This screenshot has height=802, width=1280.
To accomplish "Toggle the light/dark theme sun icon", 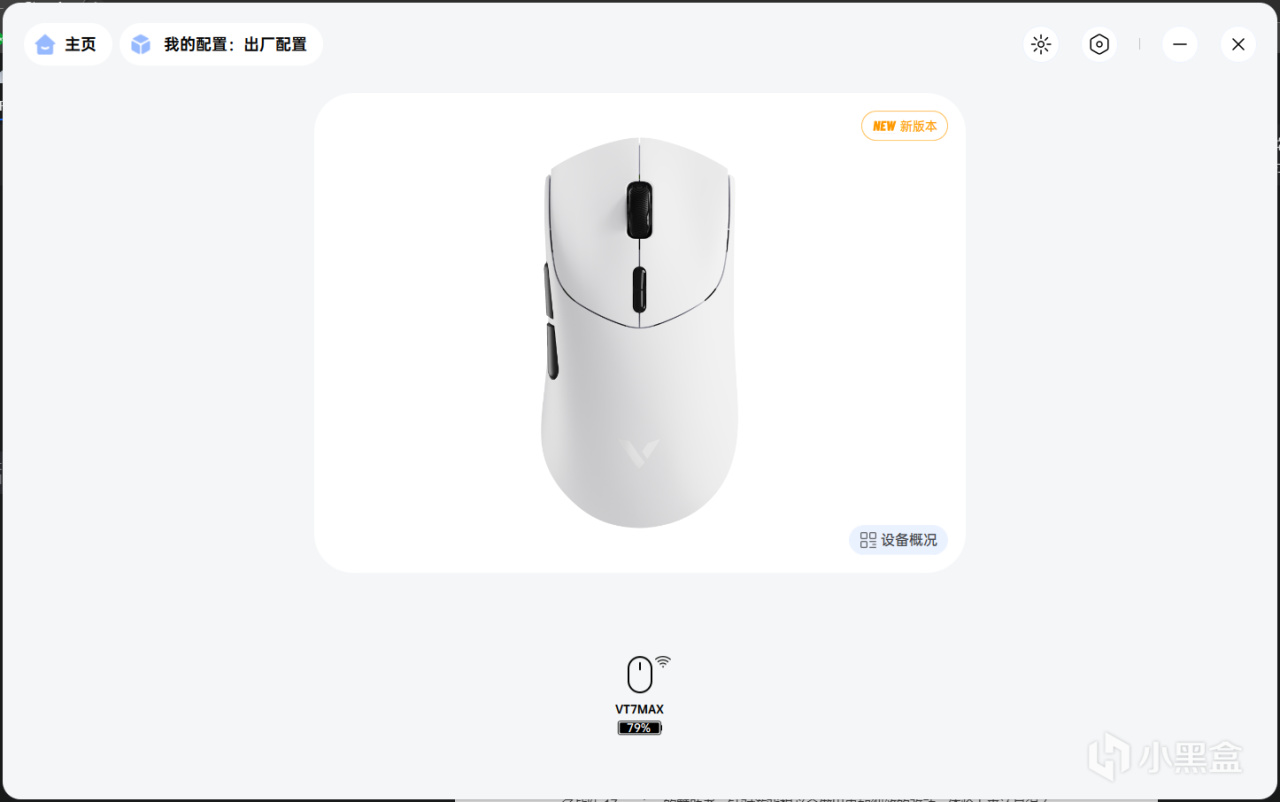I will tap(1041, 44).
